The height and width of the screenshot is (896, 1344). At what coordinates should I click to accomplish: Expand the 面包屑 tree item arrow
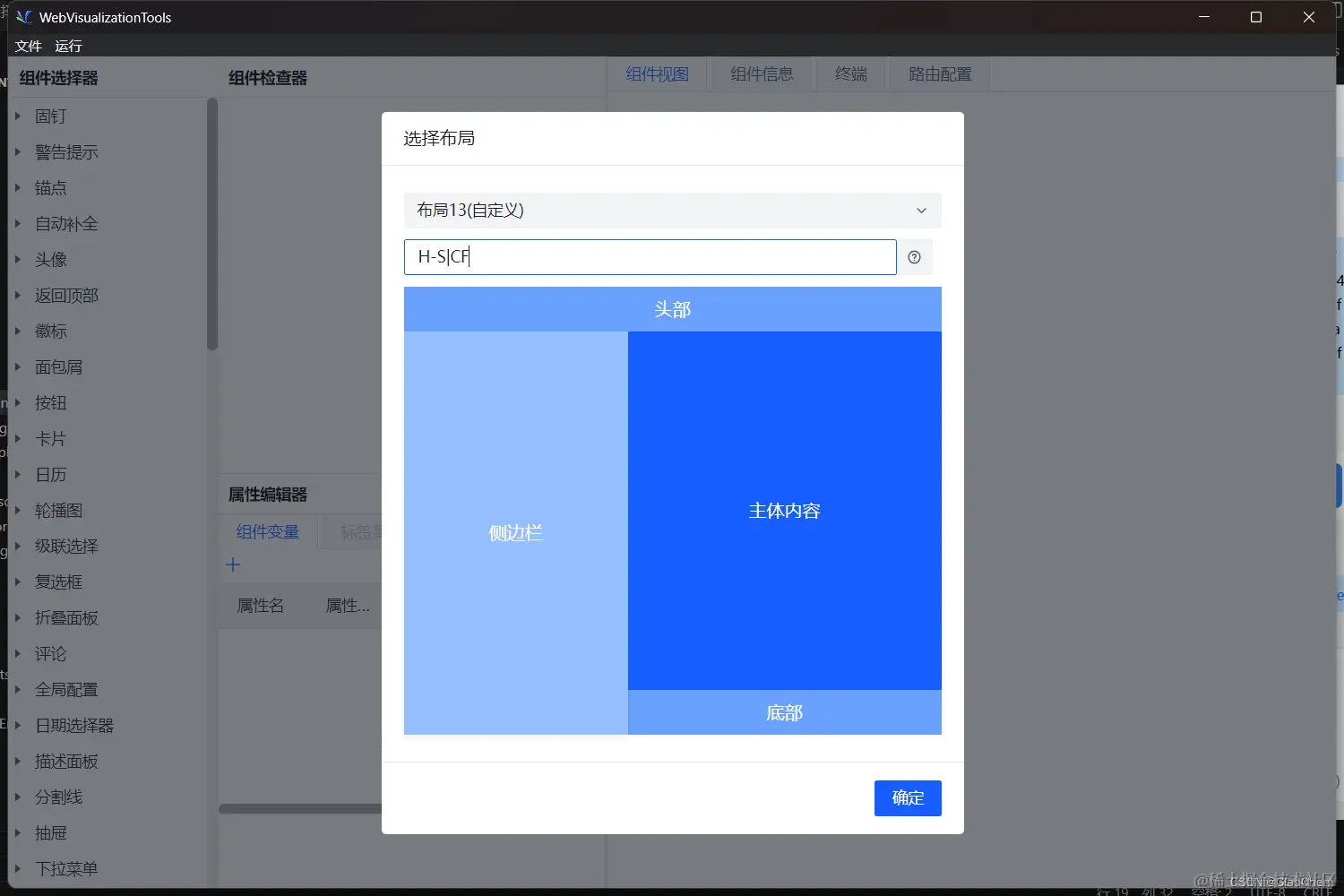point(18,366)
